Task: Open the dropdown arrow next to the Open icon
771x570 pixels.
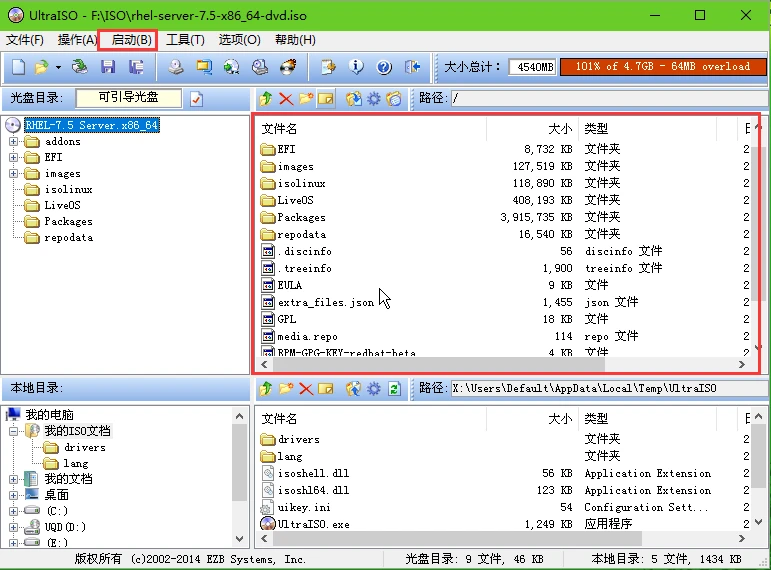Action: (58, 67)
